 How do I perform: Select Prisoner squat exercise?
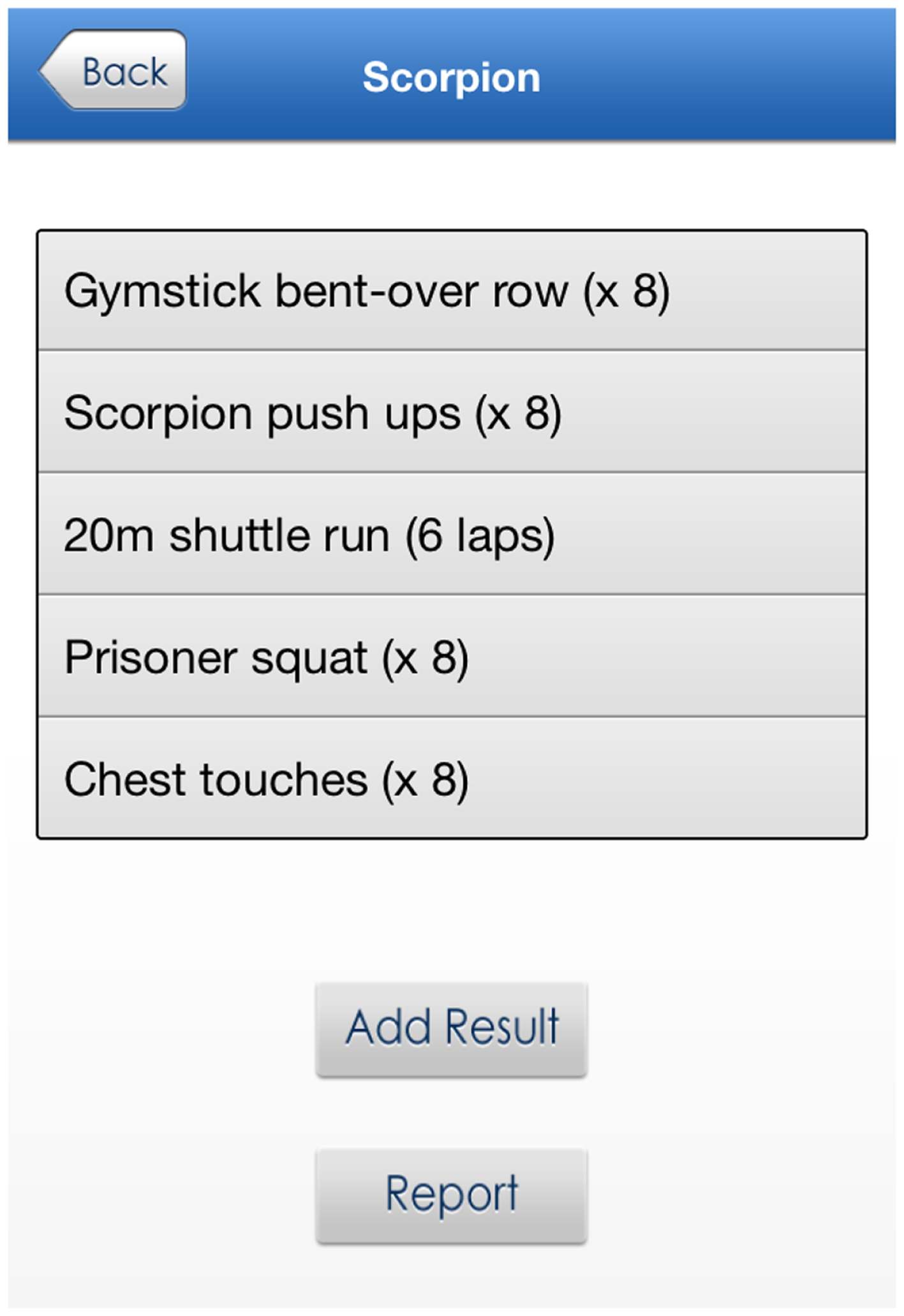pyautogui.click(x=451, y=656)
